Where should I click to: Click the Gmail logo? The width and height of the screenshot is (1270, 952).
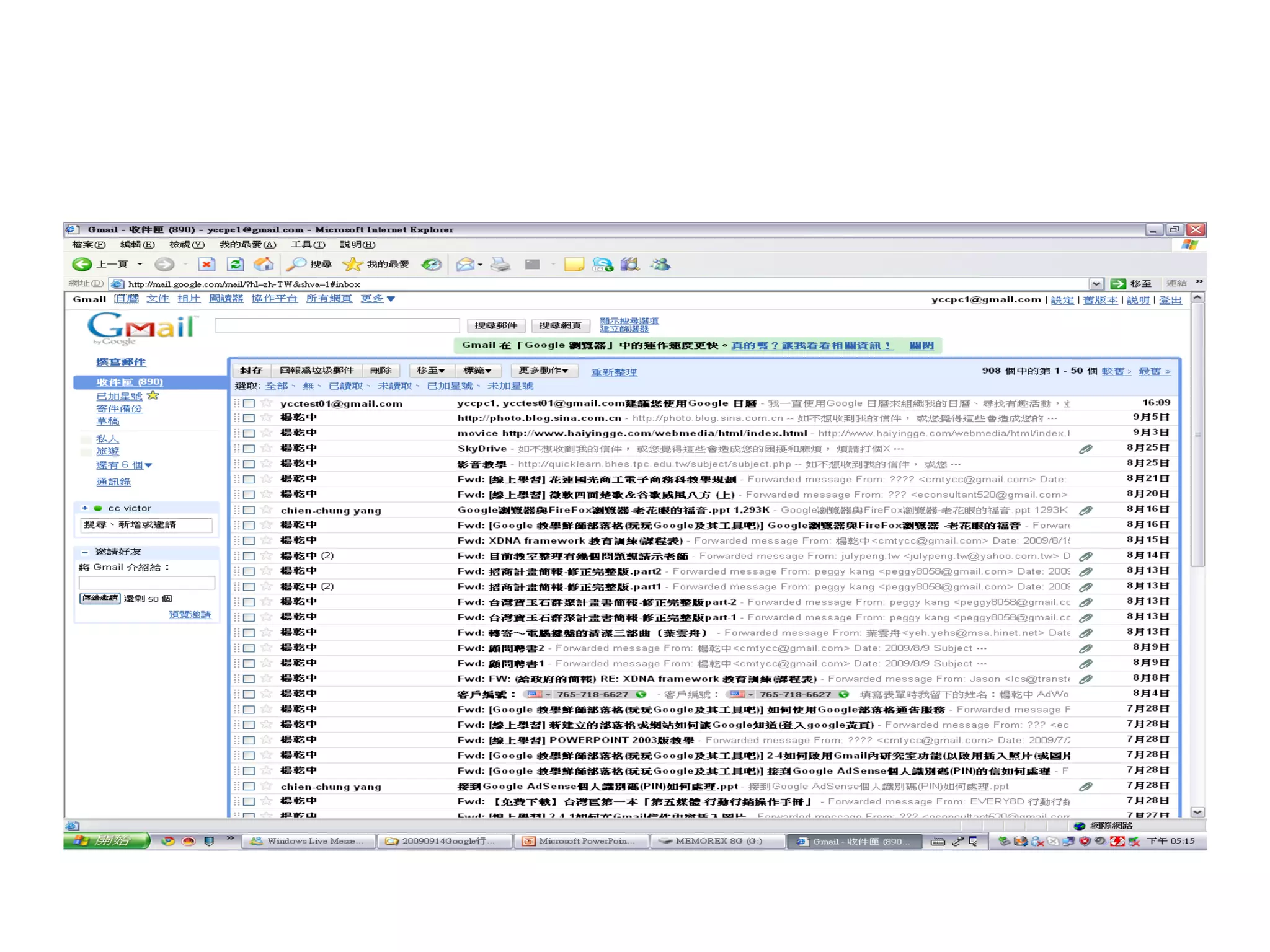click(x=142, y=328)
